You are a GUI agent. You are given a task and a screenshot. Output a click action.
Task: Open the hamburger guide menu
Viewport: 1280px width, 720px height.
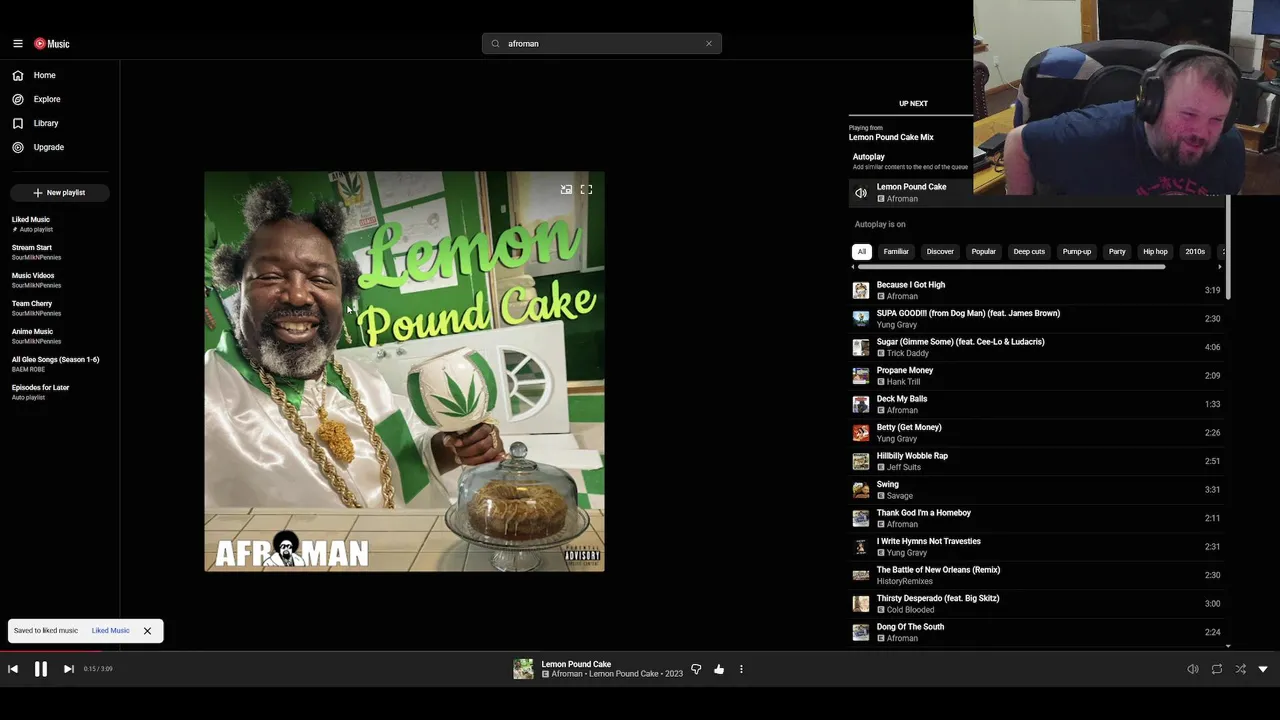point(17,44)
